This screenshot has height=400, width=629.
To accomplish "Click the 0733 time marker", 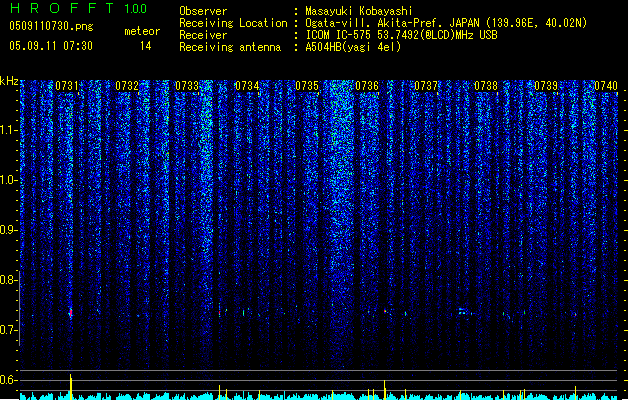I will point(187,86).
